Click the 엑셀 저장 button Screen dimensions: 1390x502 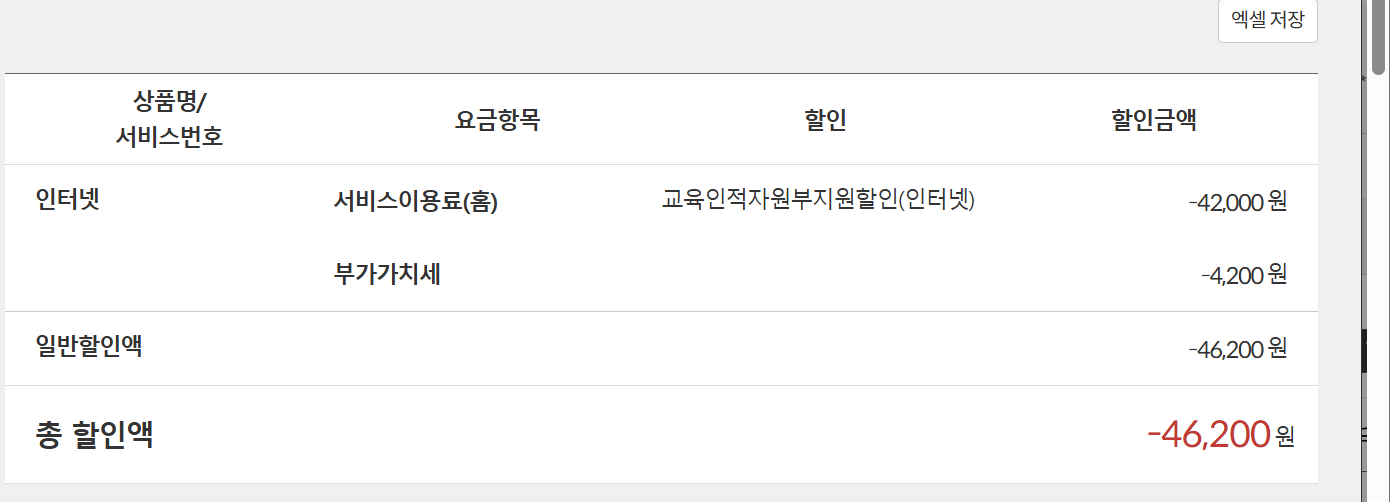point(1267,20)
